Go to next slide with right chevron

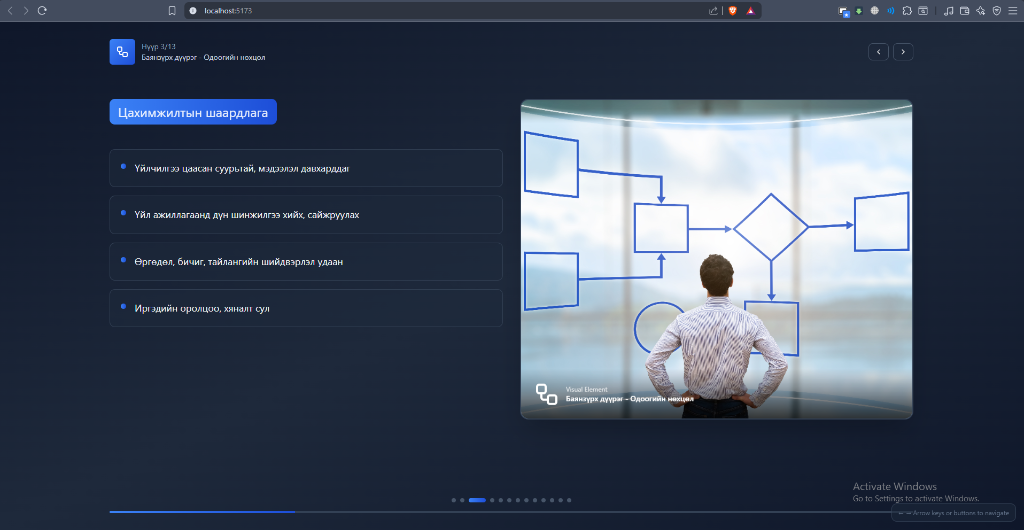(903, 52)
